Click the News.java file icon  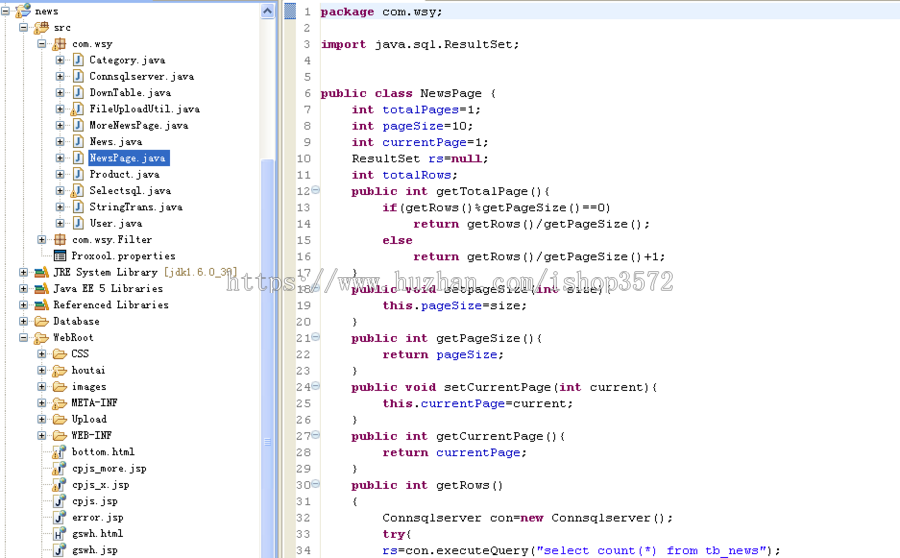tap(79, 141)
